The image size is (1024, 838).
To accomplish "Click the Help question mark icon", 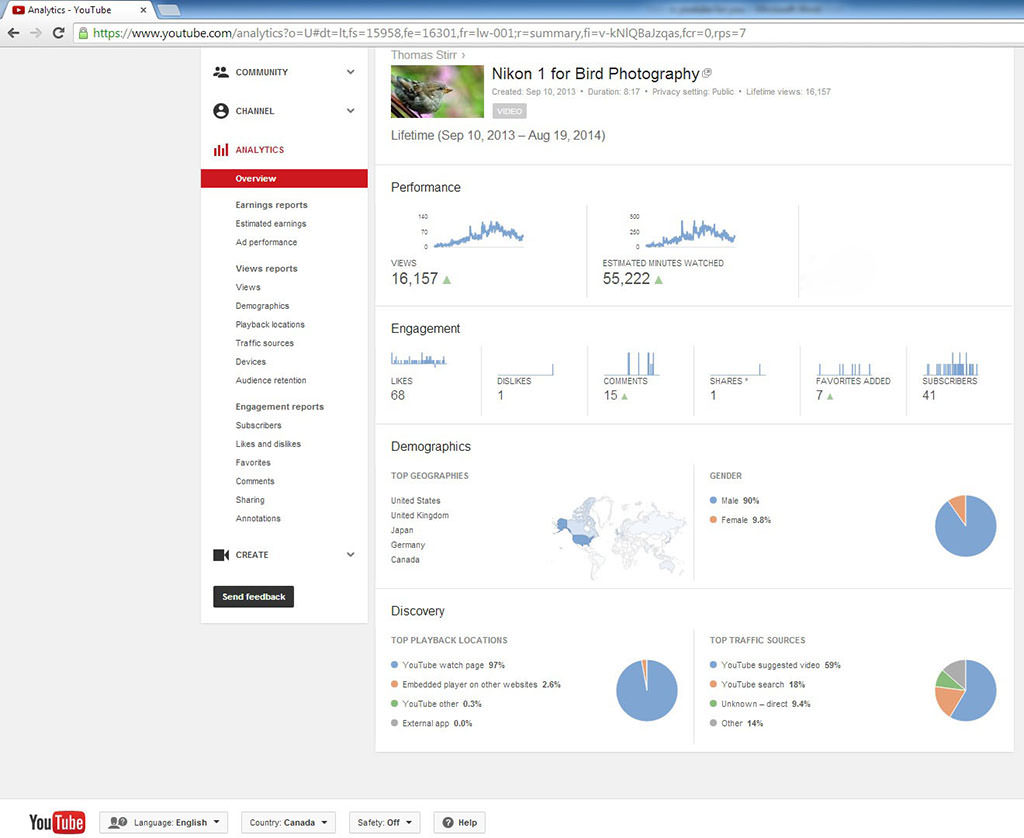I will (446, 822).
